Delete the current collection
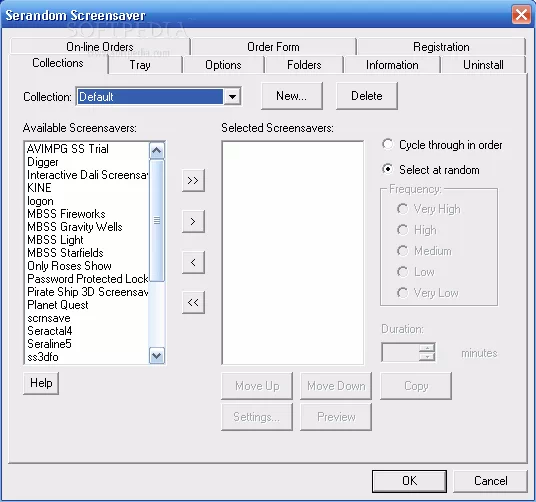536x502 pixels. 366,96
